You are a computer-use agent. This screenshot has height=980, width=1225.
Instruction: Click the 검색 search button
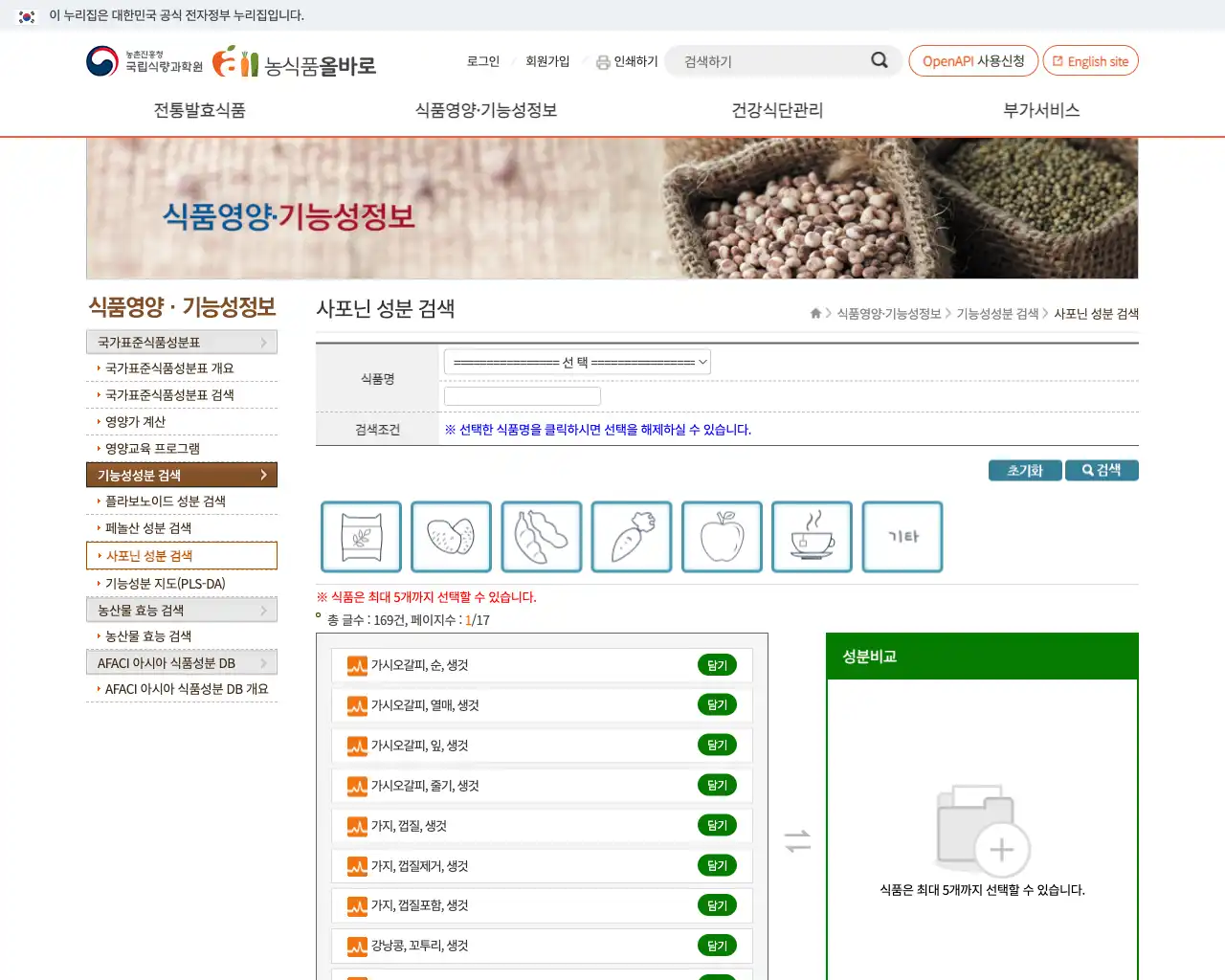point(1102,470)
